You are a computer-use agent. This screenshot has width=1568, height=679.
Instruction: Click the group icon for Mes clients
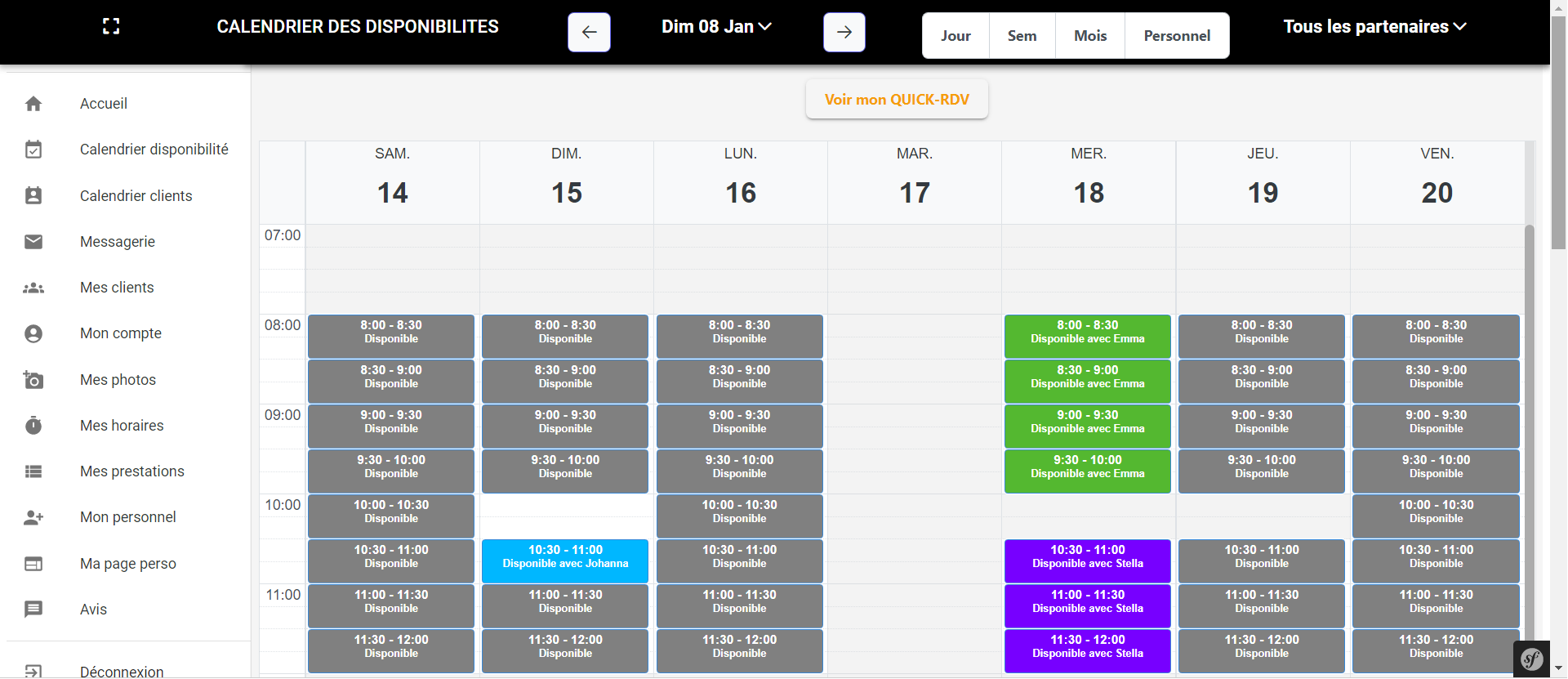click(33, 288)
